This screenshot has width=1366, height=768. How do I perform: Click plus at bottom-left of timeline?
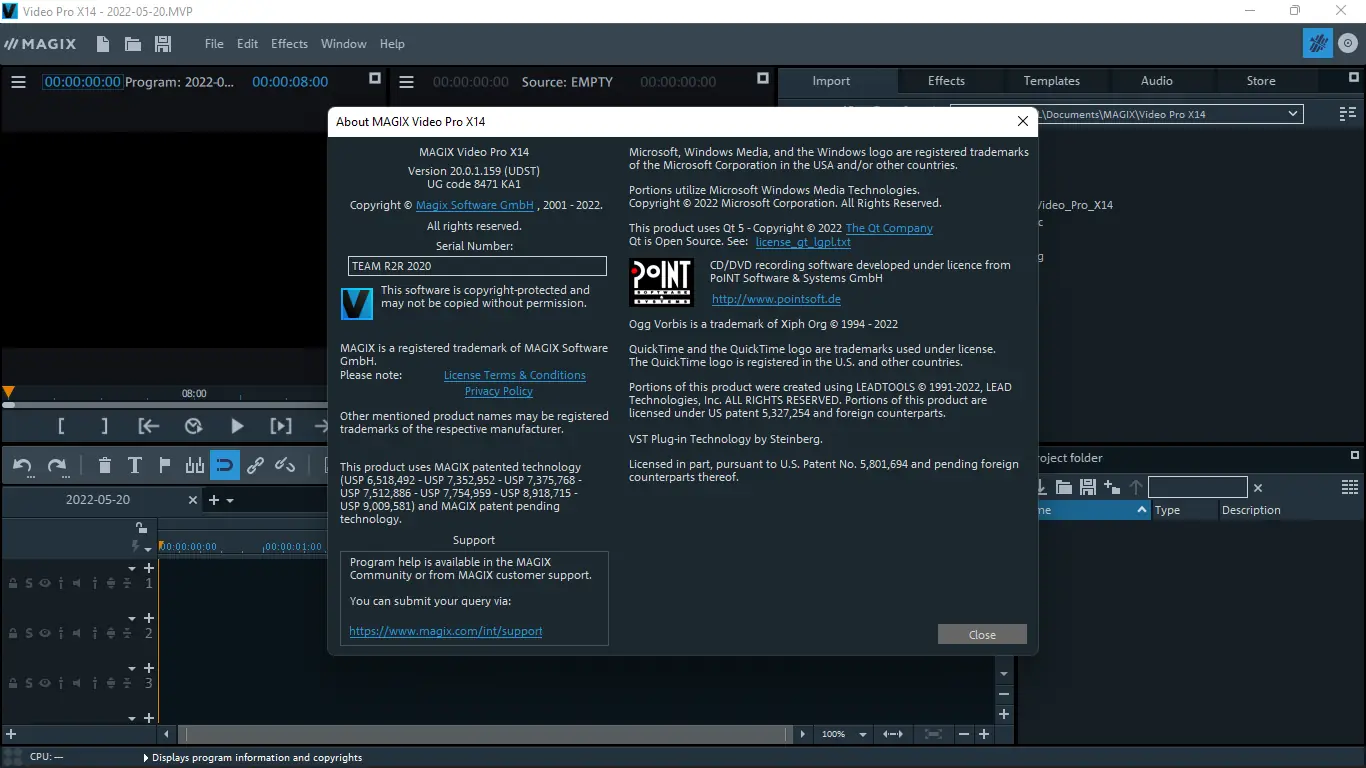click(11, 734)
